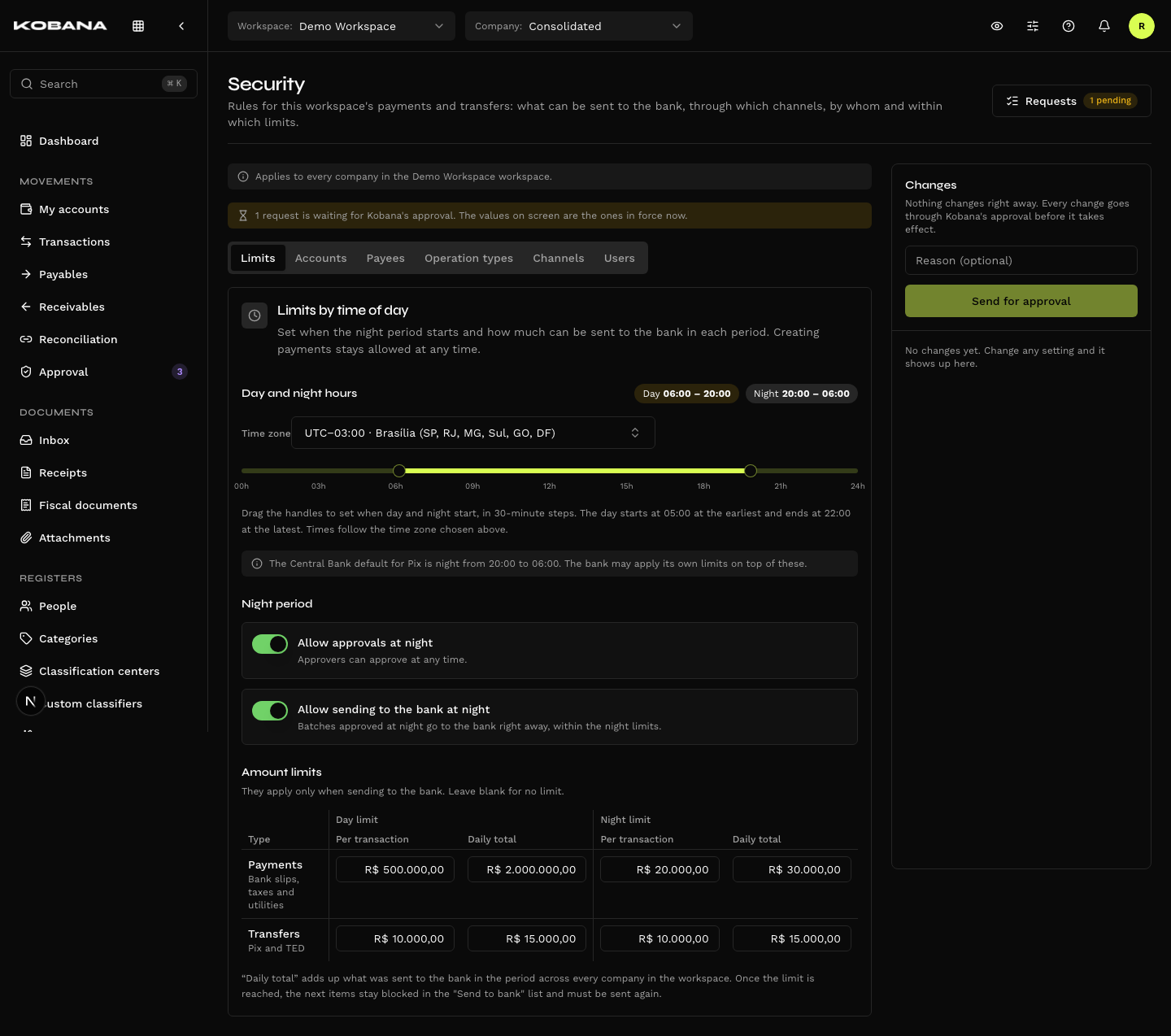The width and height of the screenshot is (1171, 1036).
Task: Open Transactions in the sidebar
Action: [103, 242]
